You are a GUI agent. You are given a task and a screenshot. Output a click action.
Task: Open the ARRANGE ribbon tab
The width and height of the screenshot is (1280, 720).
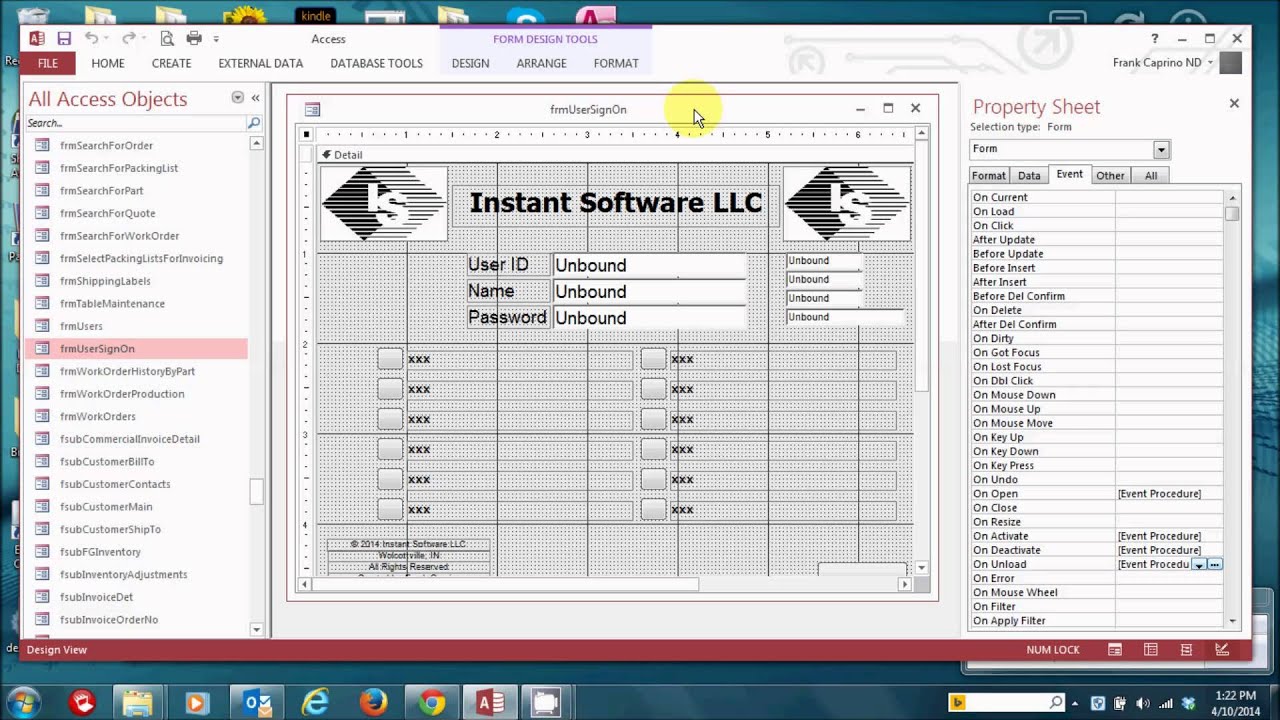pyautogui.click(x=541, y=63)
